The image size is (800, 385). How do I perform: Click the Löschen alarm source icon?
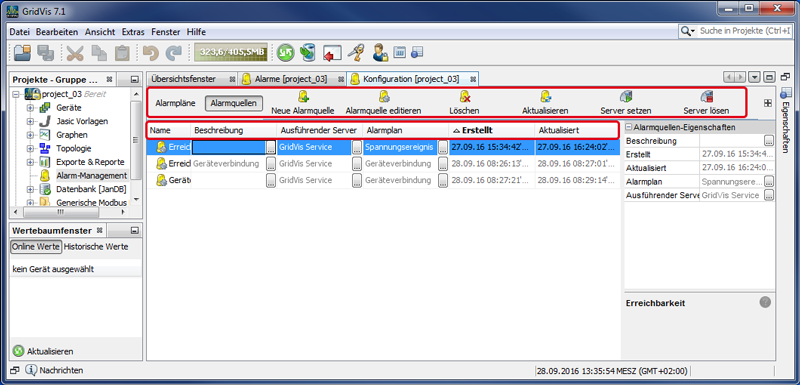[x=464, y=96]
